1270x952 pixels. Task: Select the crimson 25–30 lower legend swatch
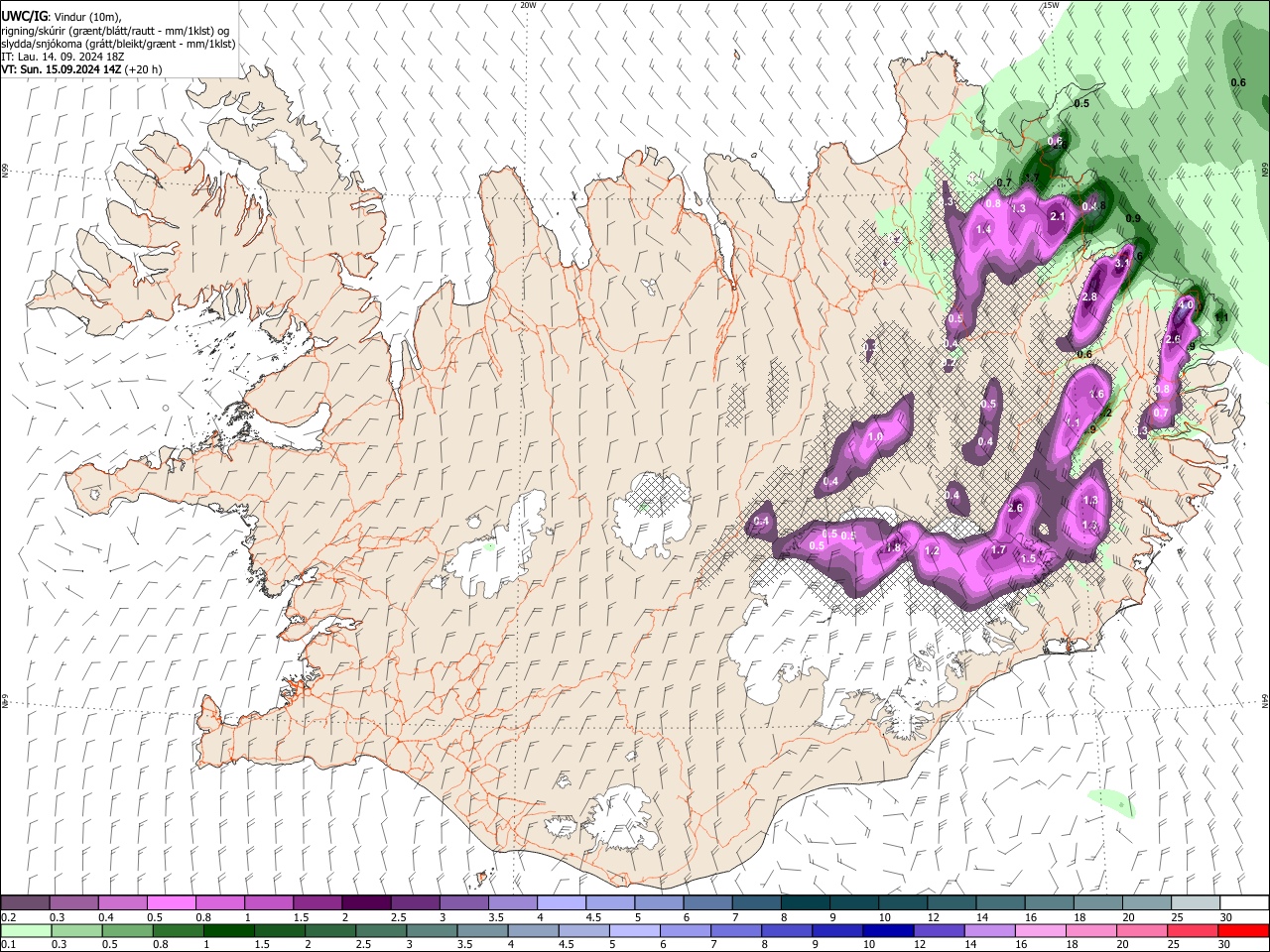tap(1192, 930)
